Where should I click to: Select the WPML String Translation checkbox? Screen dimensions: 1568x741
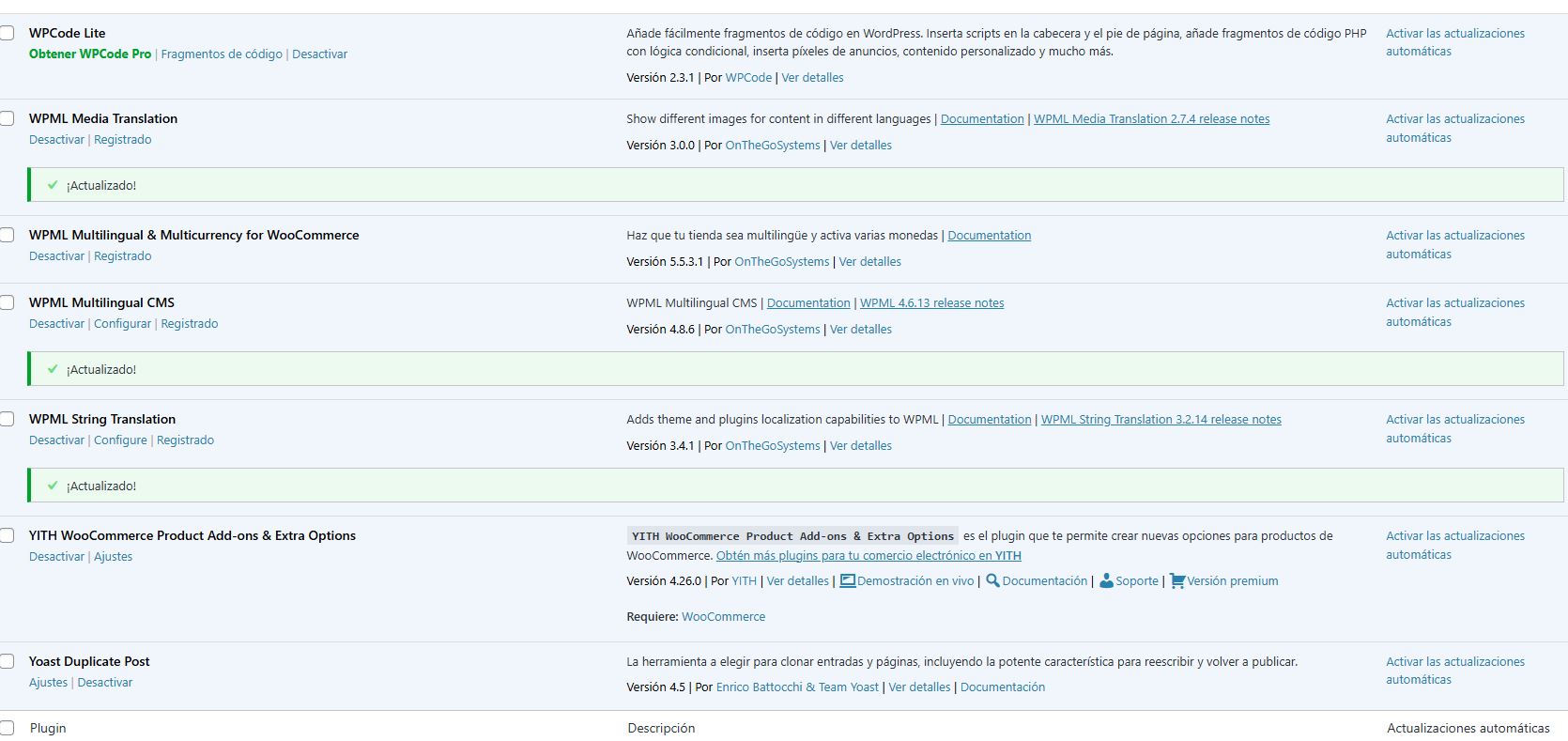coord(8,420)
